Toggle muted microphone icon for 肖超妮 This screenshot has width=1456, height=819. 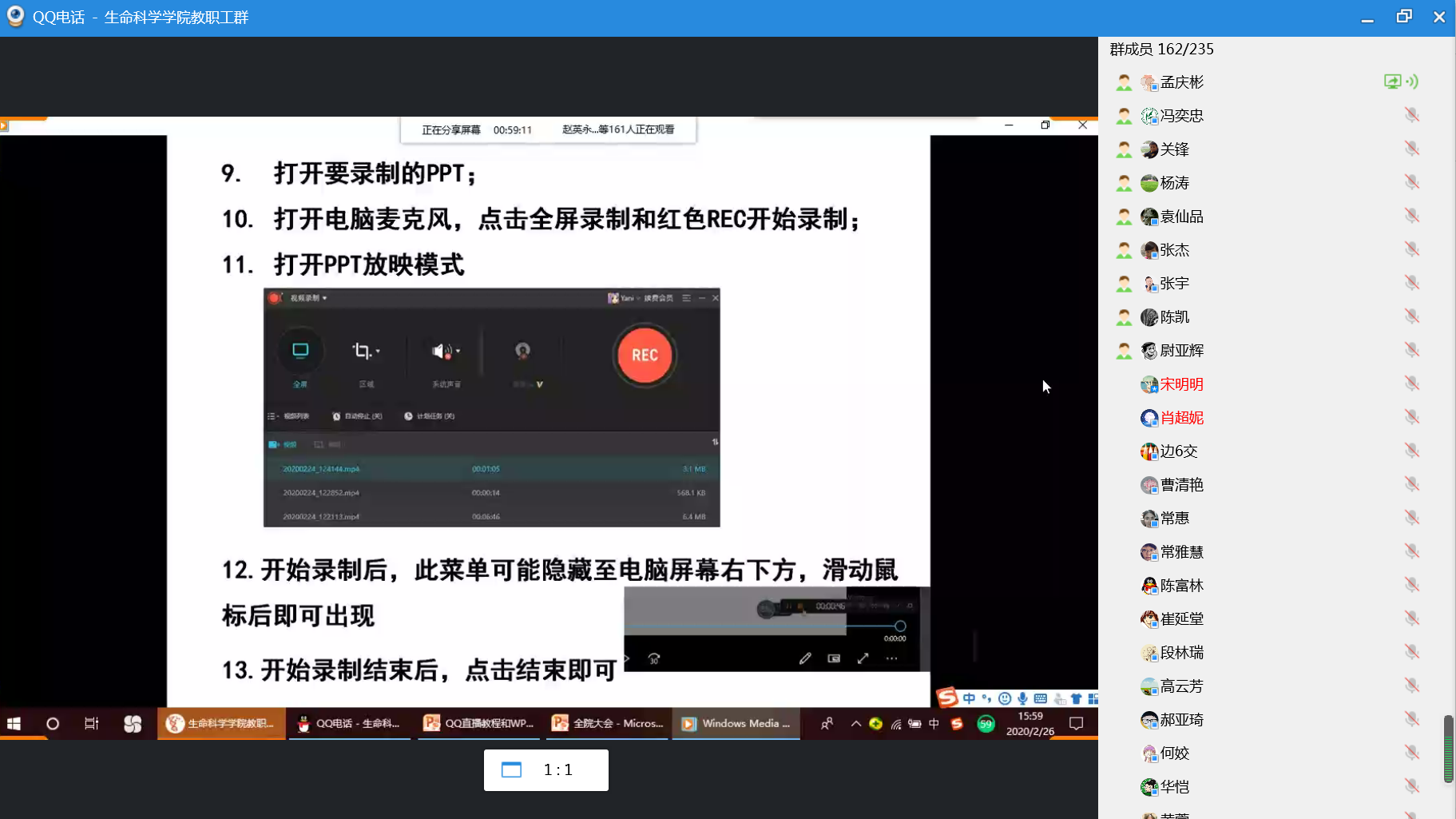click(x=1411, y=417)
